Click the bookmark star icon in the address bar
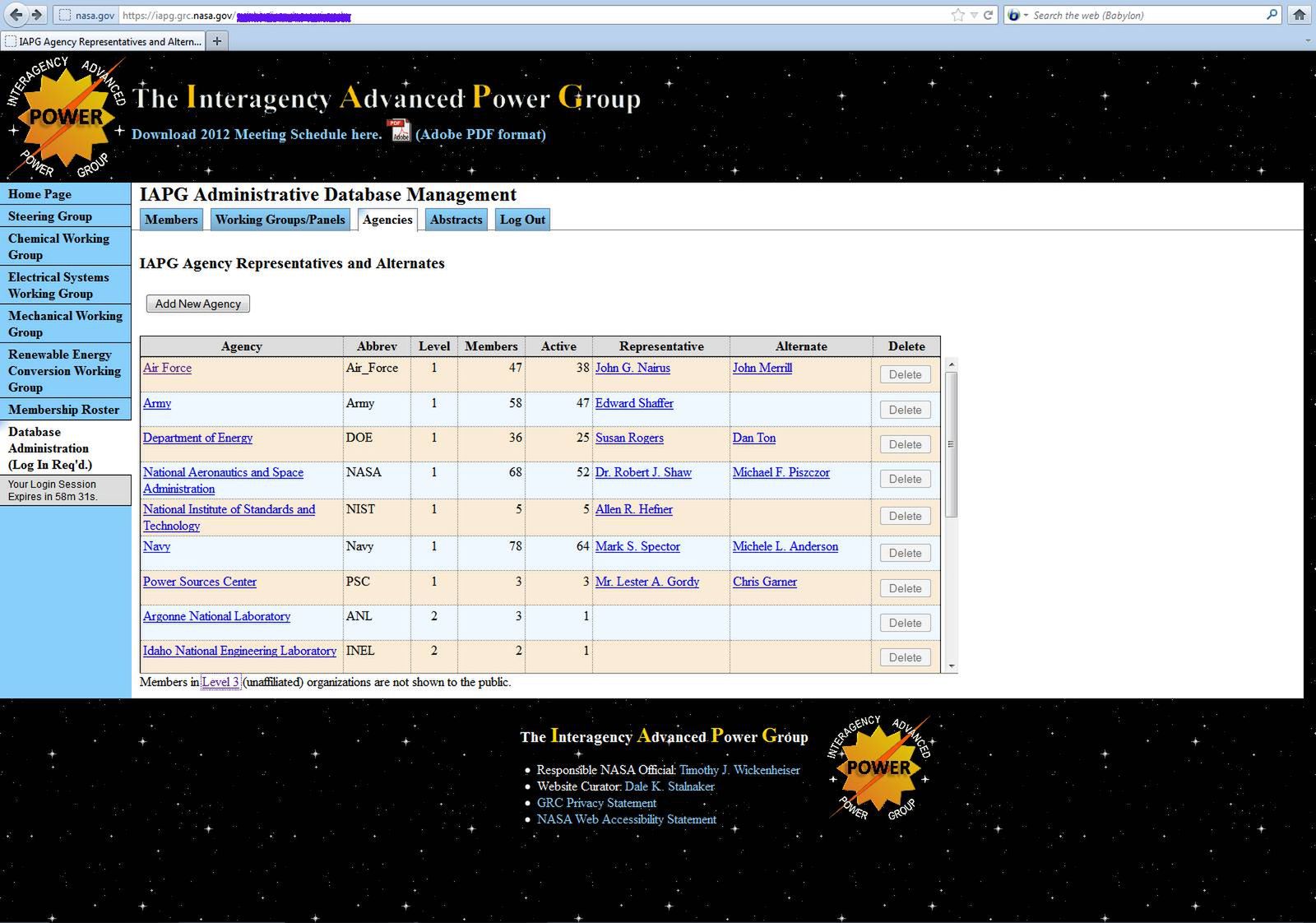This screenshot has width=1316, height=923. [957, 15]
